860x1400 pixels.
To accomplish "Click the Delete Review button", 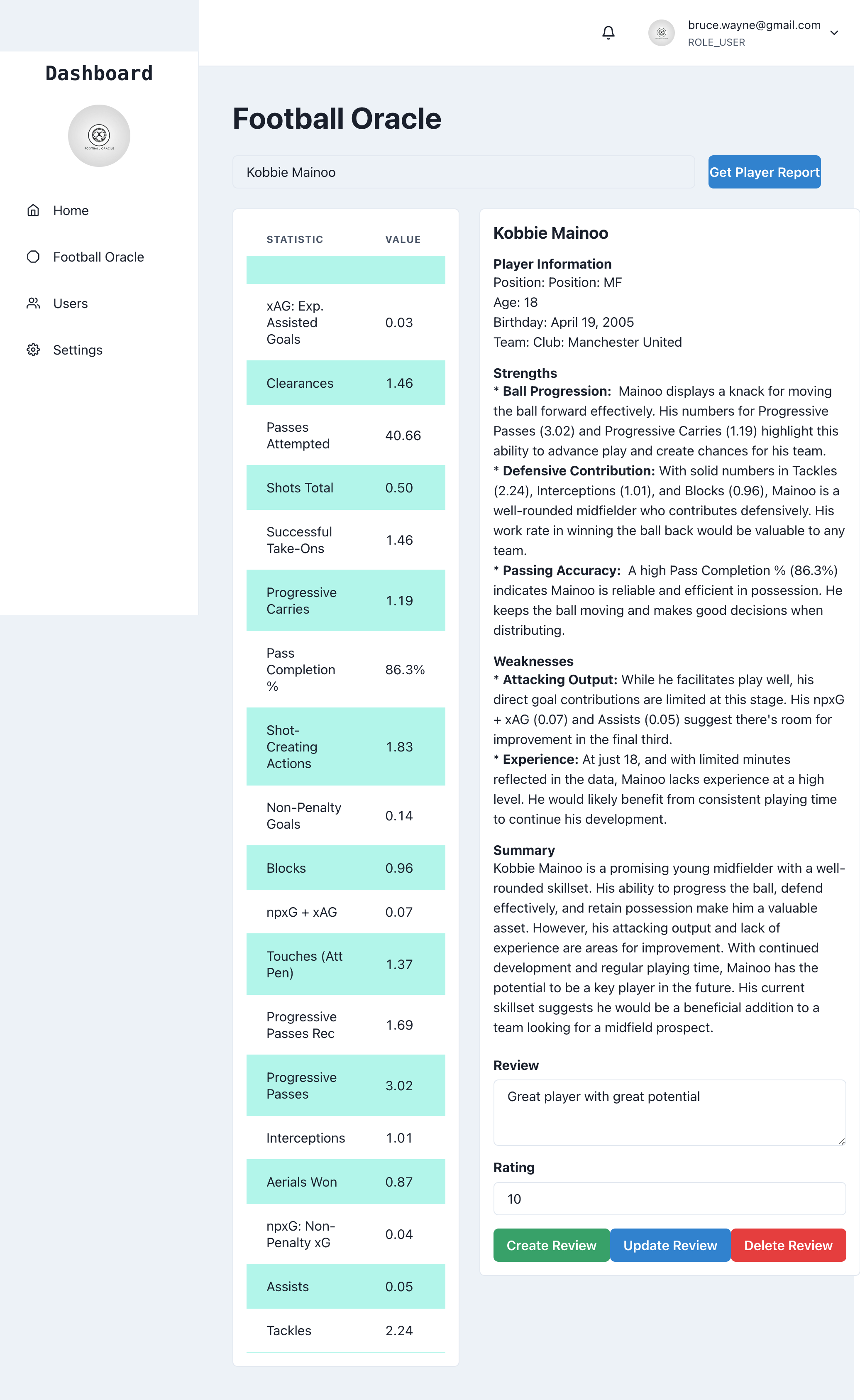I will pyautogui.click(x=788, y=1245).
